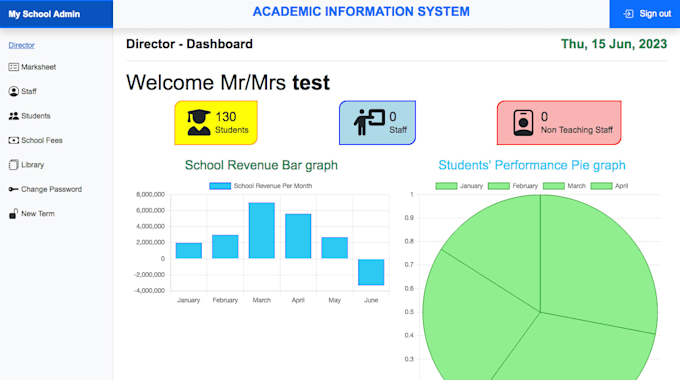Image resolution: width=680 pixels, height=380 pixels.
Task: Click the 8,000,000 y-axis label
Action: click(150, 194)
